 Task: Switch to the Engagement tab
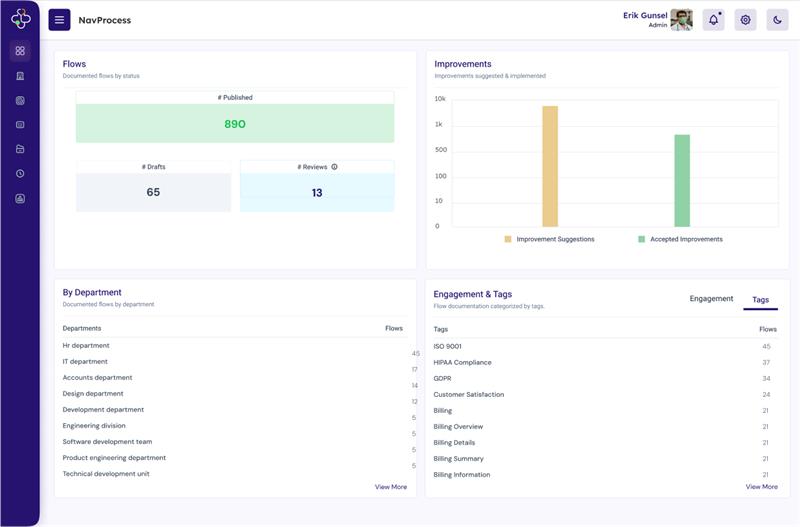click(711, 299)
